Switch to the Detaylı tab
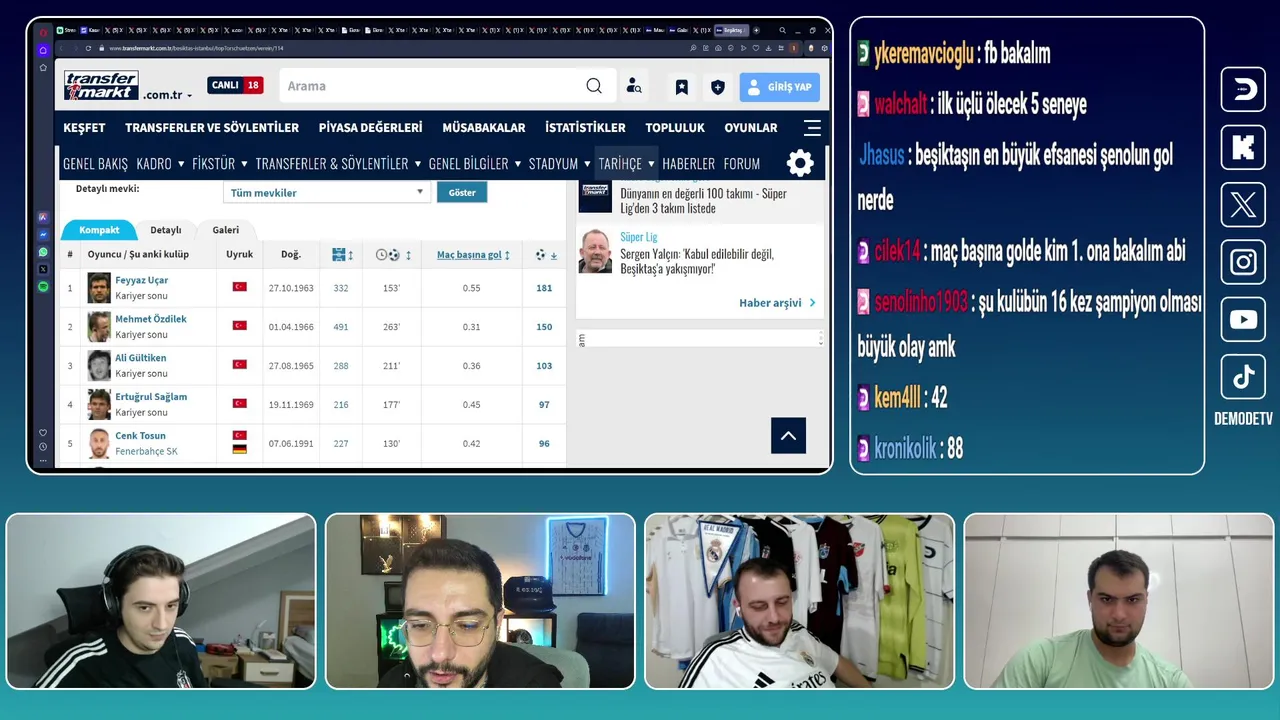 (x=166, y=230)
